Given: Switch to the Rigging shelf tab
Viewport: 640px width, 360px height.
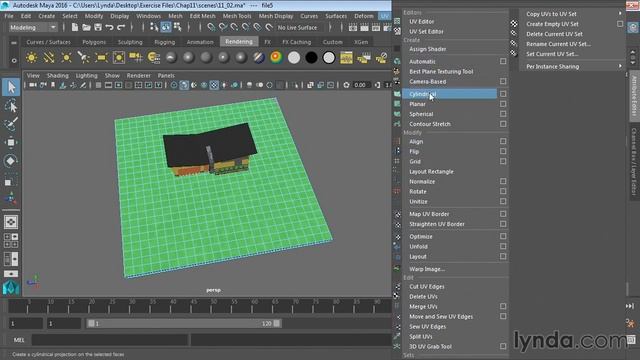Looking at the screenshot, I should [x=164, y=42].
